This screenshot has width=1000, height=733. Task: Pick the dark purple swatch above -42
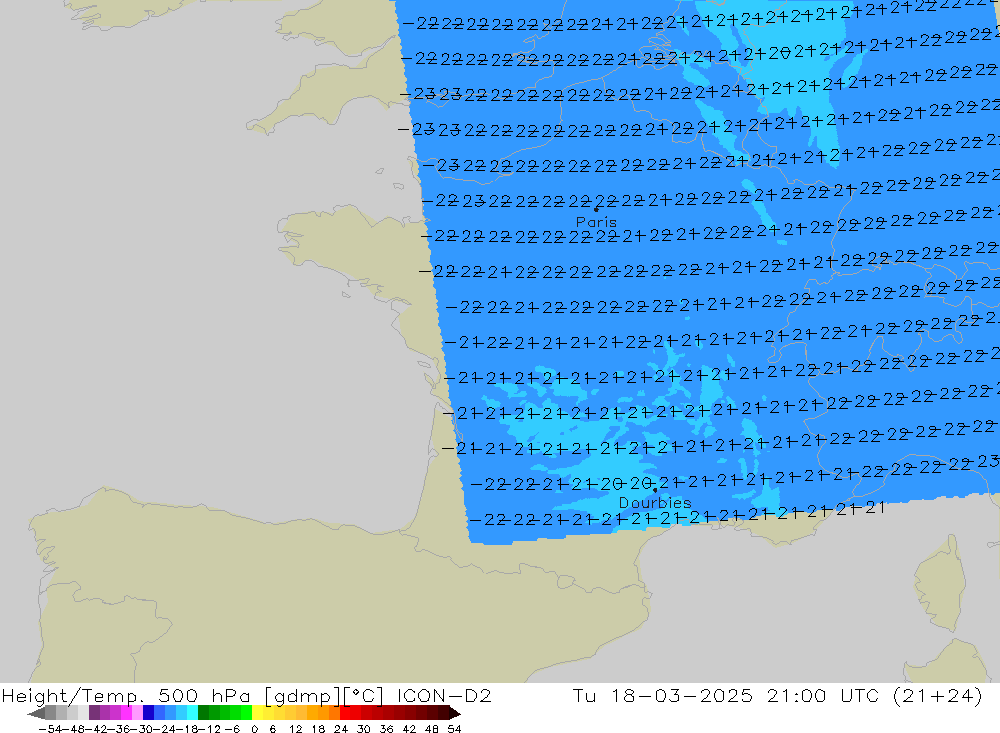(94, 713)
